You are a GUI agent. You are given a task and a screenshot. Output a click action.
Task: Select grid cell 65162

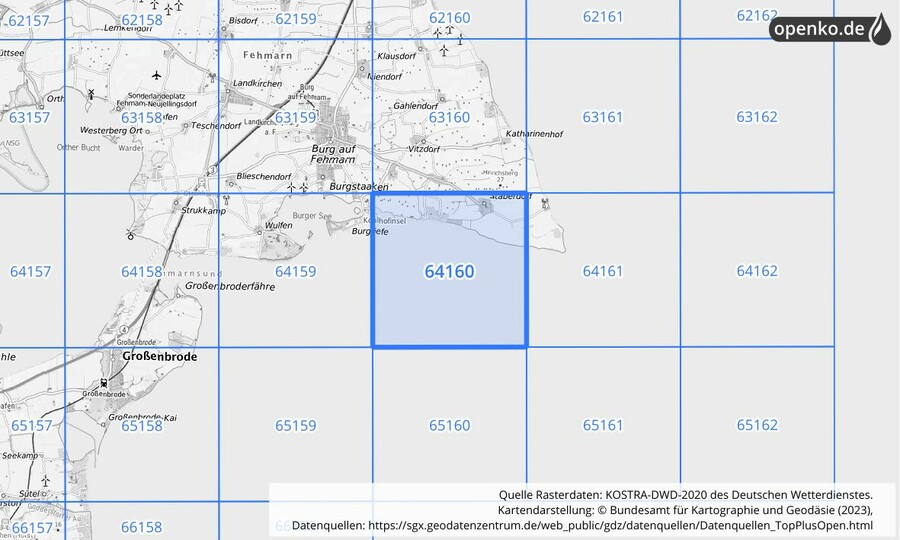[757, 425]
